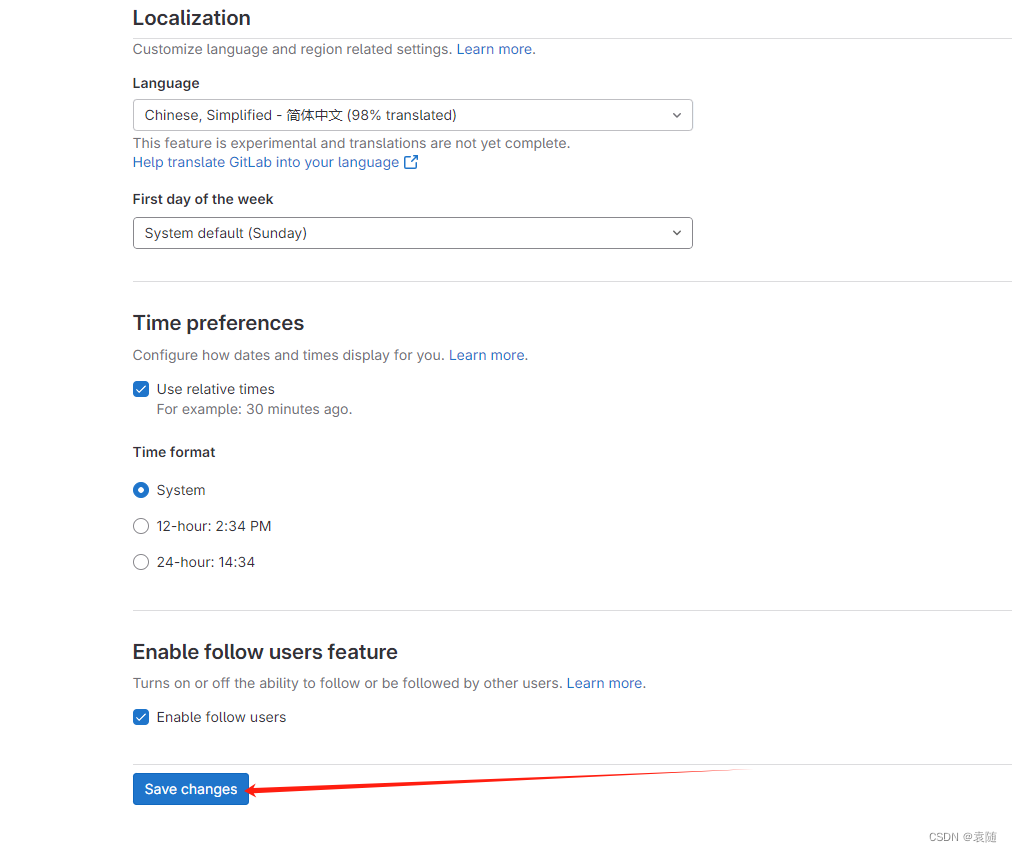
Task: Open Learn more link under Localization
Action: [494, 49]
